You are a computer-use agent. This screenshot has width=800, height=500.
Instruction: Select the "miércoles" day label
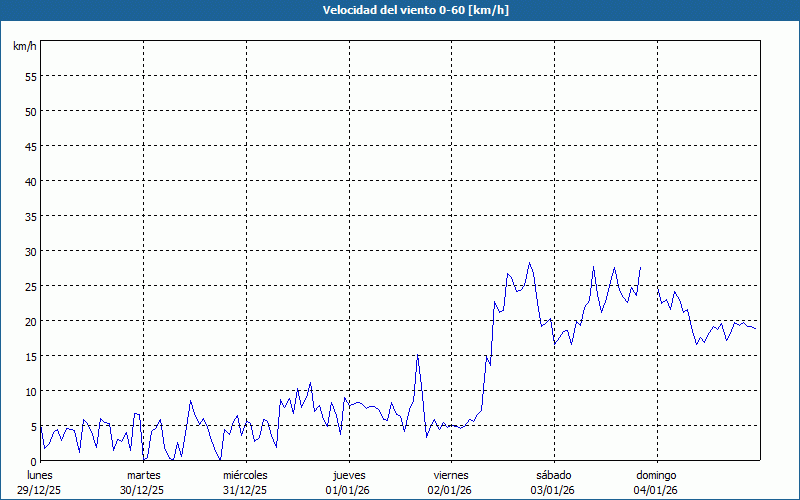tap(245, 475)
